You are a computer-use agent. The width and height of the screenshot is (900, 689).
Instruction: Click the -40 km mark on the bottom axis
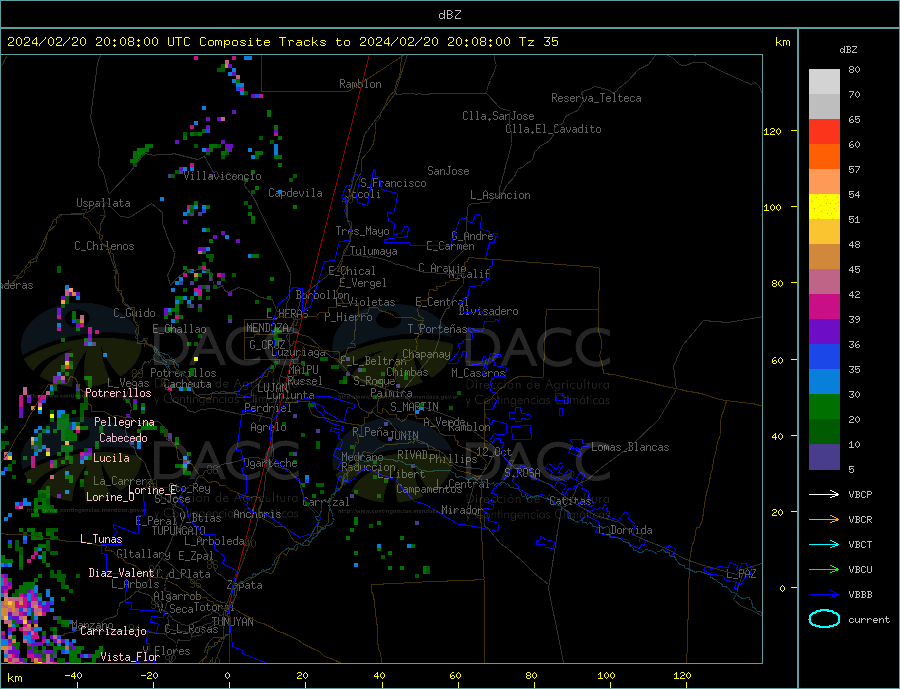point(73,675)
